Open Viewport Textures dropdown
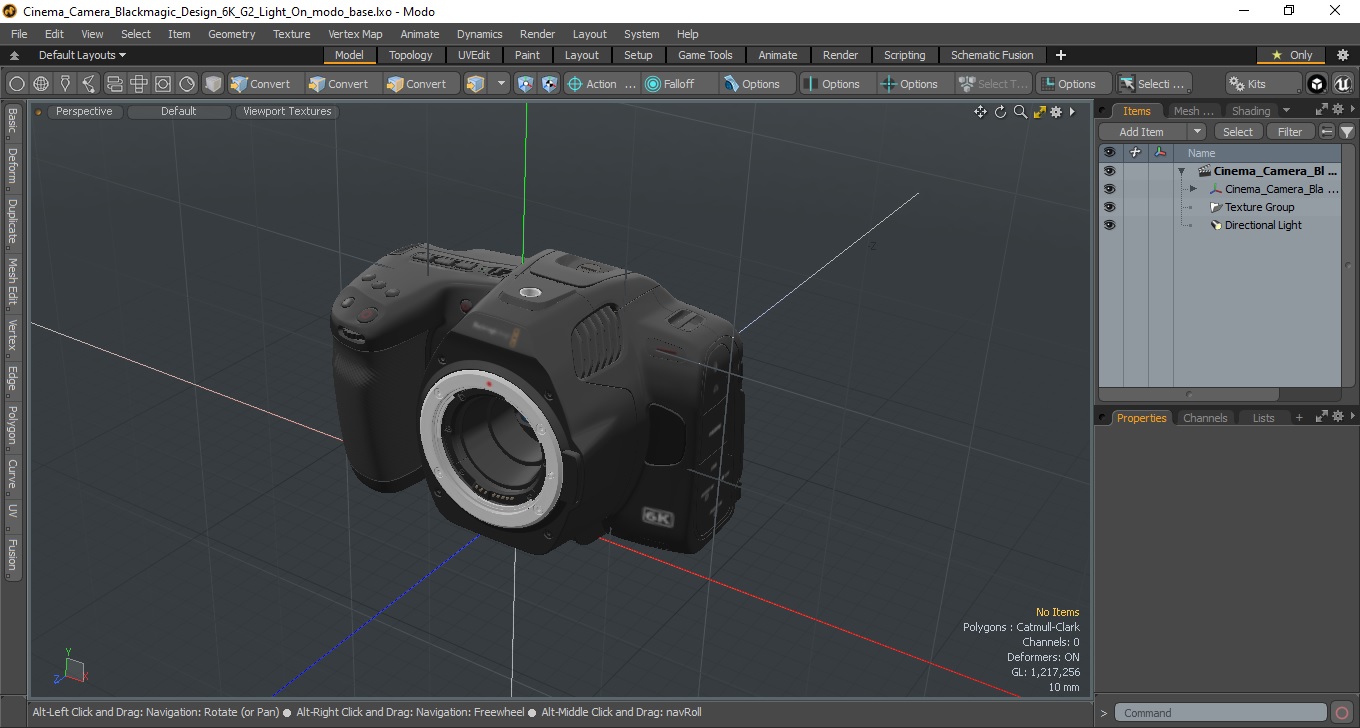The width and height of the screenshot is (1360, 728). [287, 112]
